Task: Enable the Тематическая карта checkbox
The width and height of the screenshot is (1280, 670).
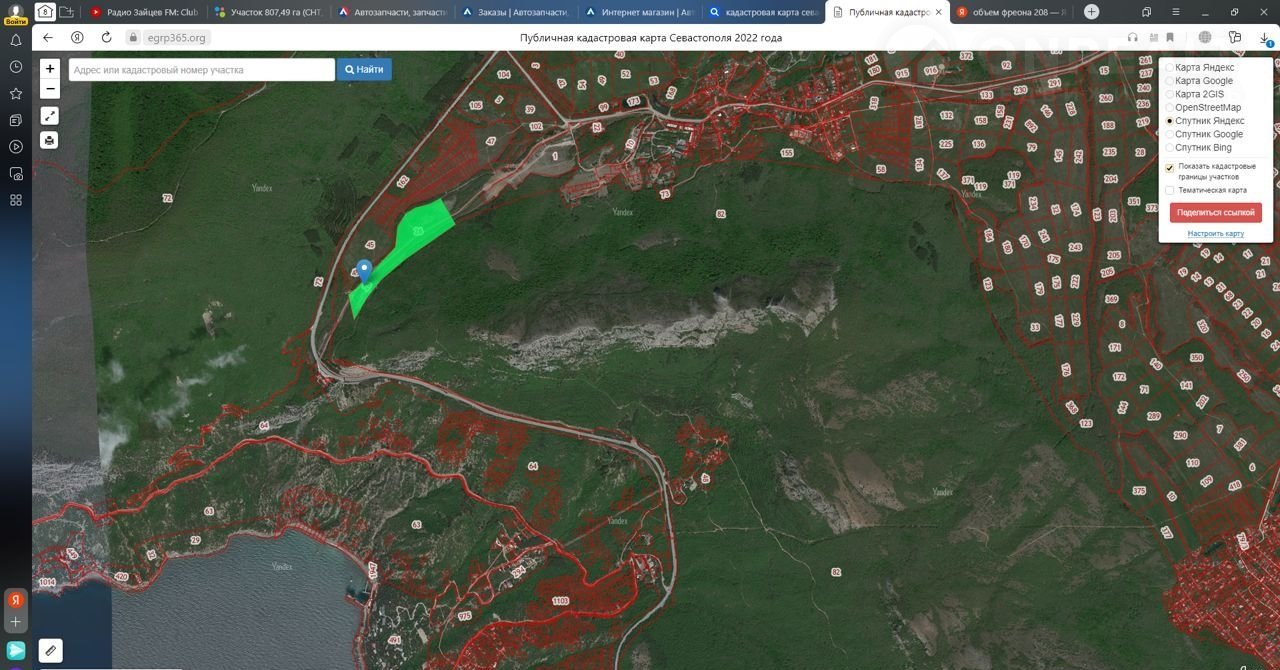Action: [x=1170, y=190]
